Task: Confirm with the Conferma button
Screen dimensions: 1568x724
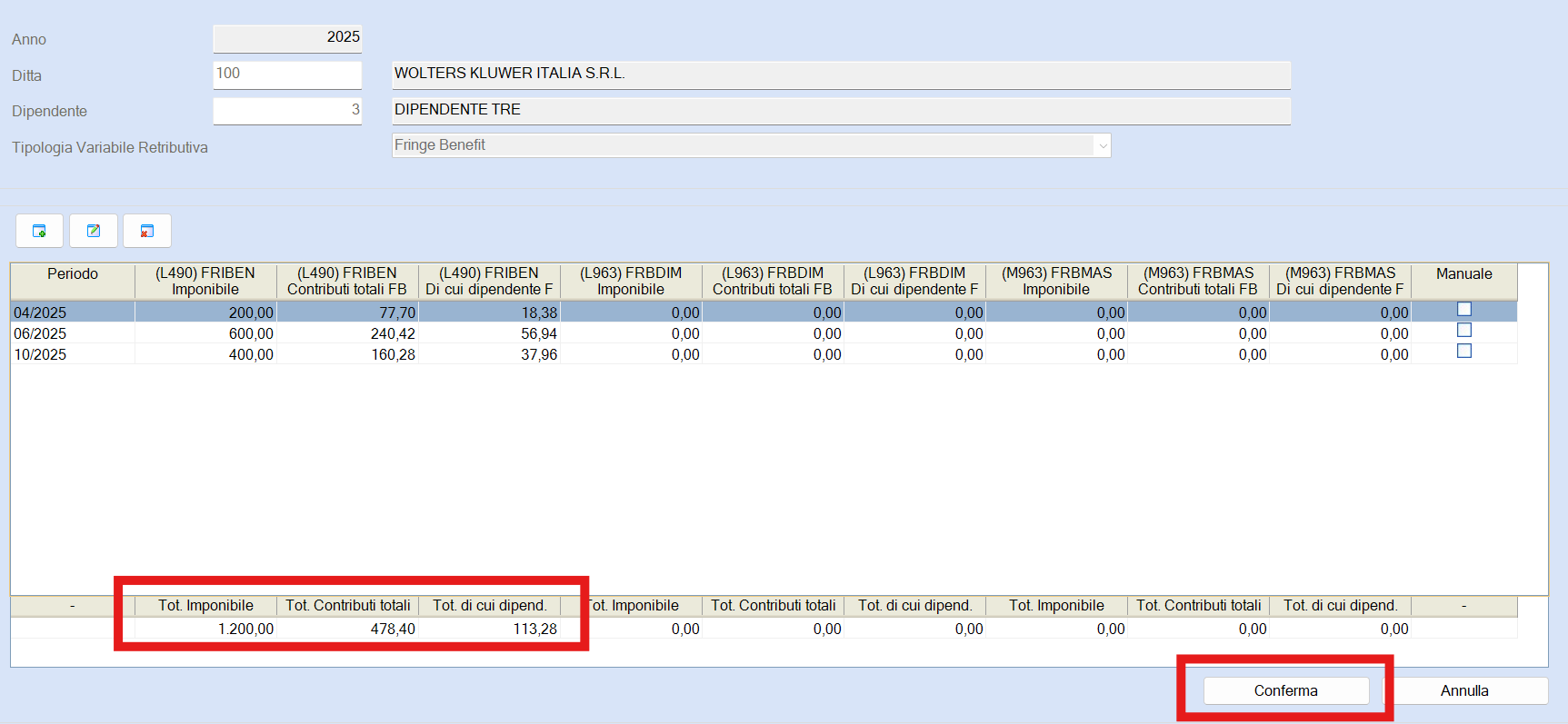Action: (1286, 690)
